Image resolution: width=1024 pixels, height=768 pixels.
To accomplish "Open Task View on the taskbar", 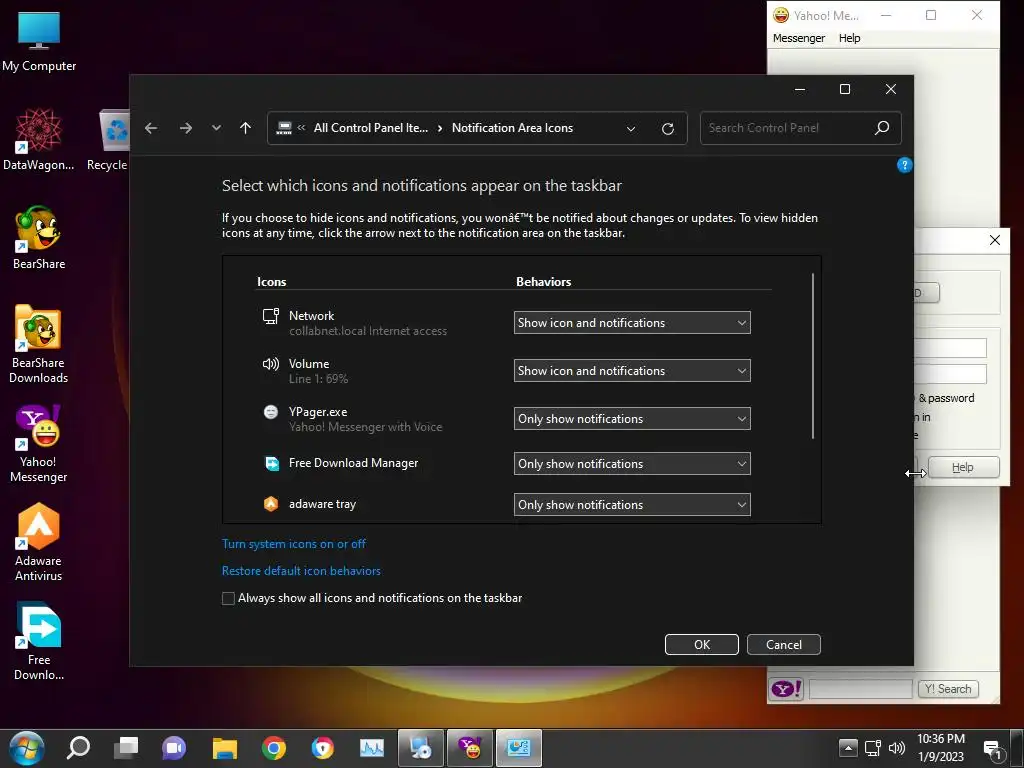I will pos(126,748).
